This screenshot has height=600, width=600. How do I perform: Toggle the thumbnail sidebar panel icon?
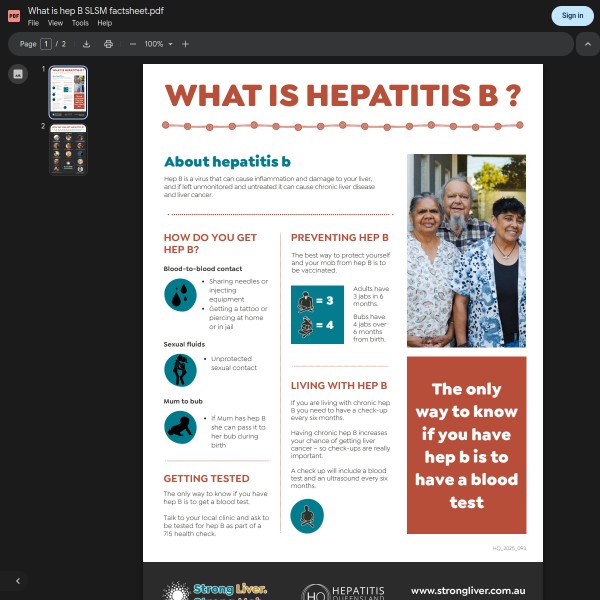pyautogui.click(x=17, y=74)
